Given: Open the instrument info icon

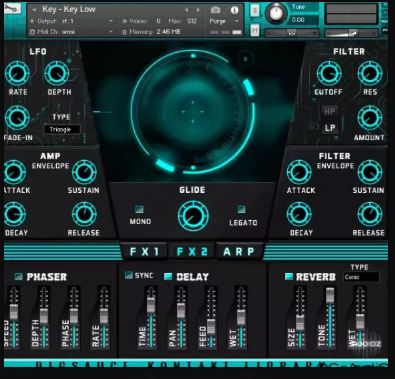Looking at the screenshot, I should 235,10.
